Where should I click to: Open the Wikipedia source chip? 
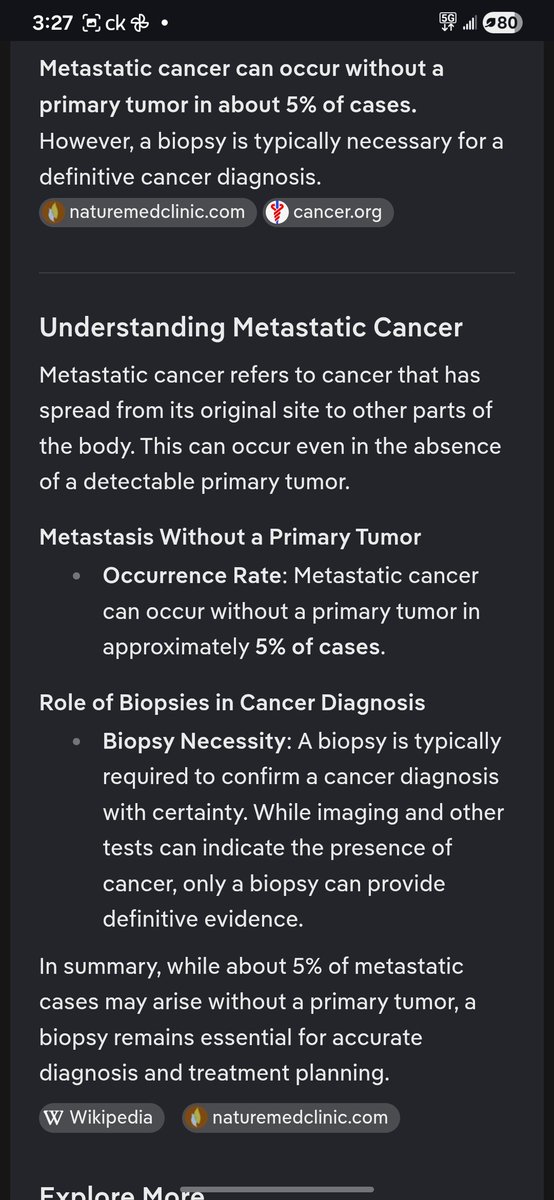101,1117
